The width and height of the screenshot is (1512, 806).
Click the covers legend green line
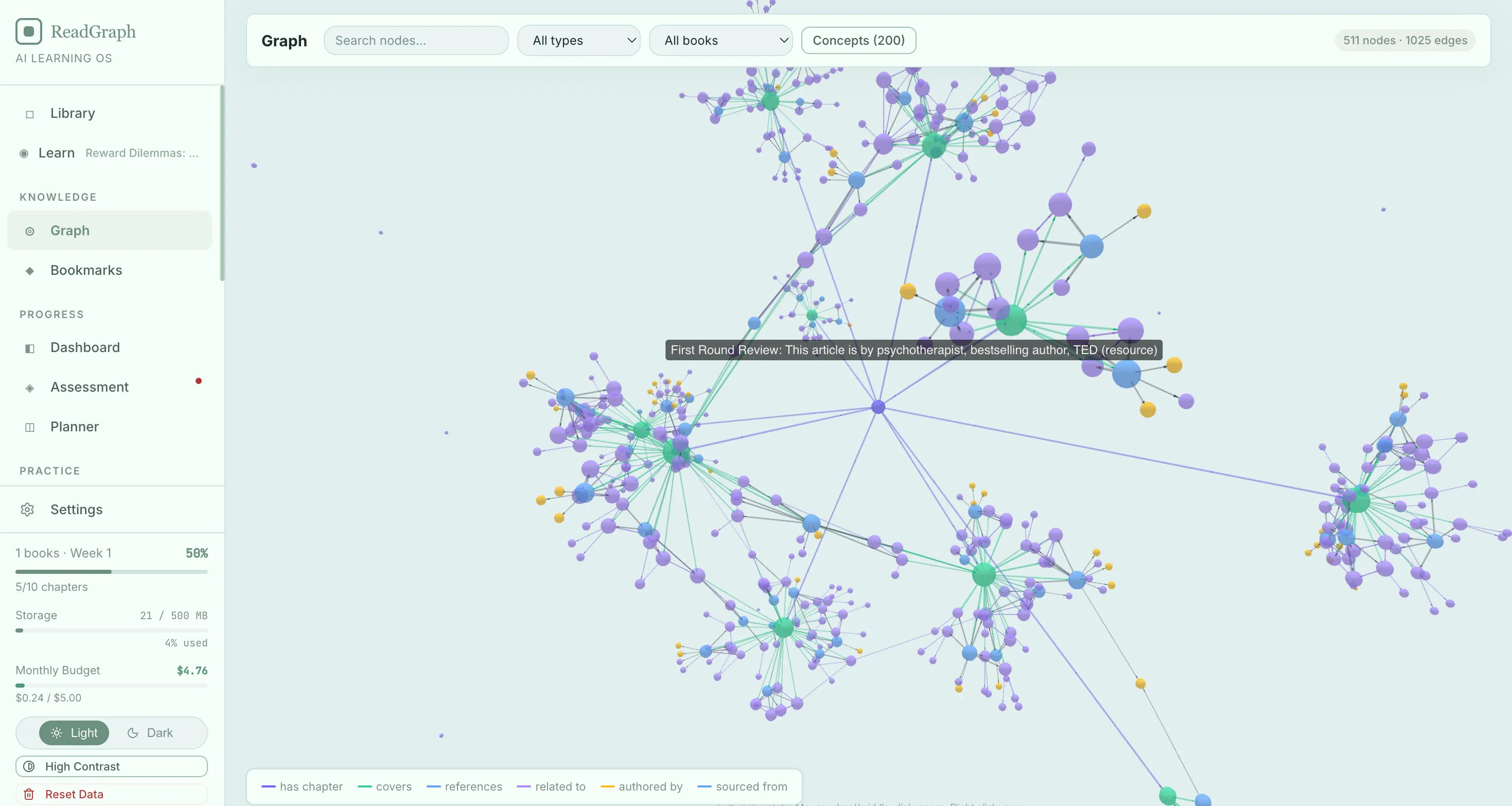click(364, 786)
